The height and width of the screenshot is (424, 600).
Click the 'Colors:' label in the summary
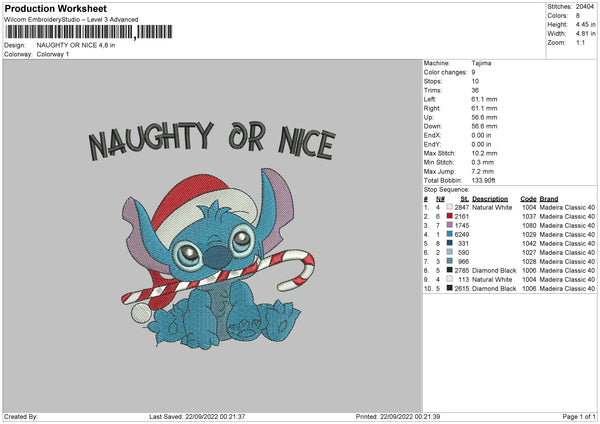point(558,16)
